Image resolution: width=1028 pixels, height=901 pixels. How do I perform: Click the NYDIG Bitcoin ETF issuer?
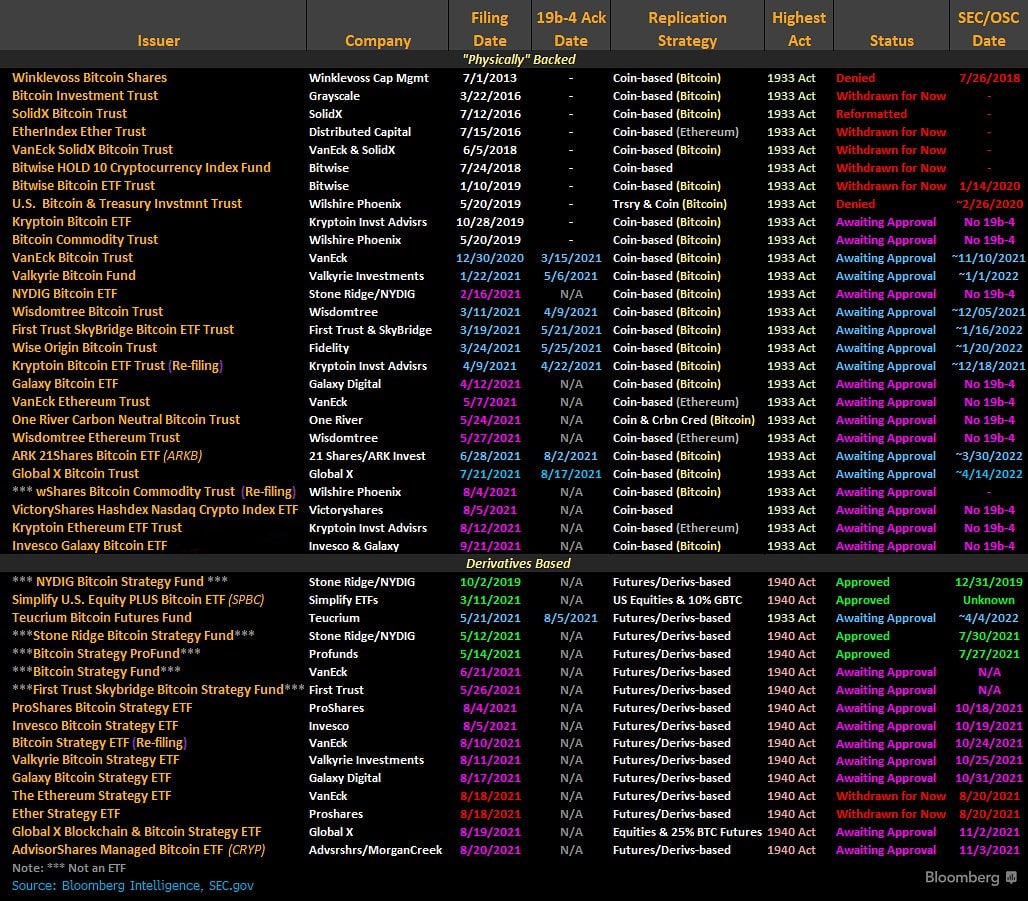click(x=64, y=294)
